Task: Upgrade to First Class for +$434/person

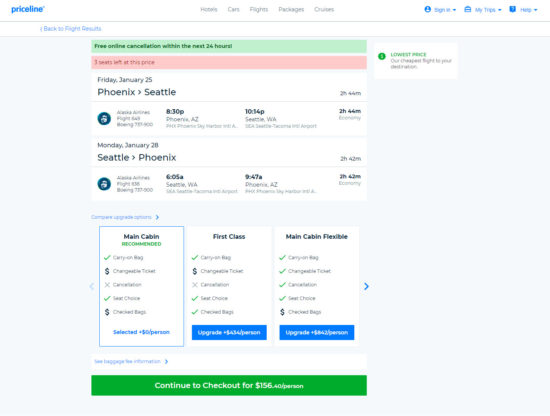Action: [229, 333]
